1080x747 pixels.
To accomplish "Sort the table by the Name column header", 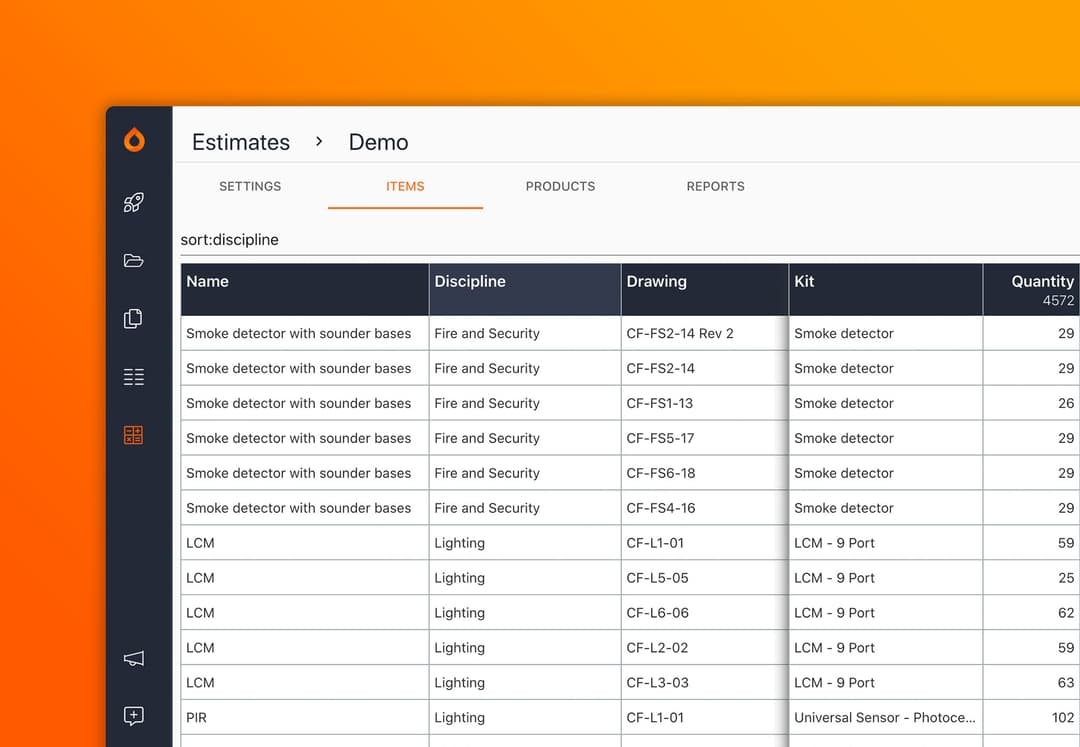I will tap(207, 281).
